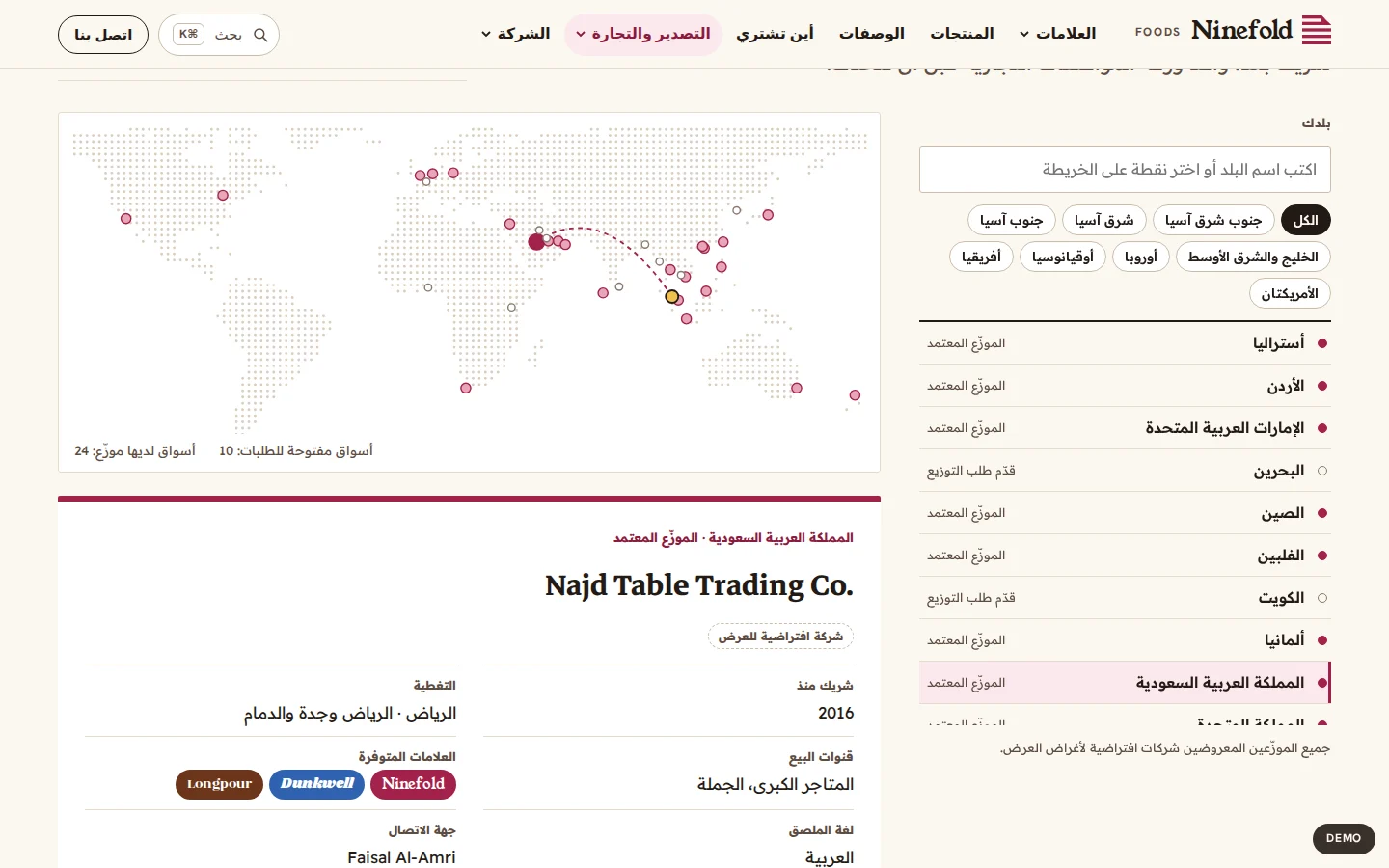Filter by 'الخليج والشرق الأوسط' region

coord(1253,257)
